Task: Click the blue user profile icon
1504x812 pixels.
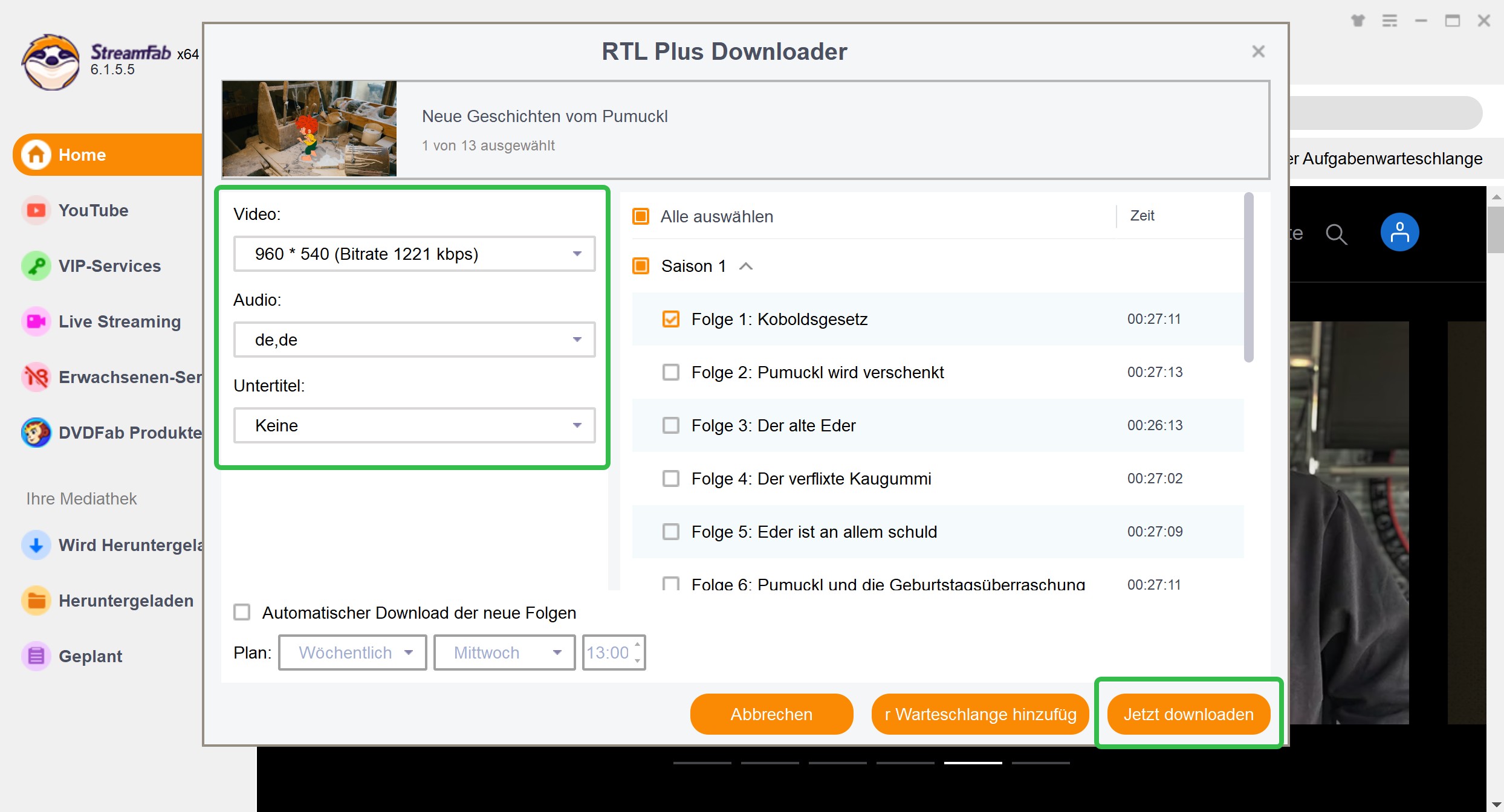Action: (1399, 232)
